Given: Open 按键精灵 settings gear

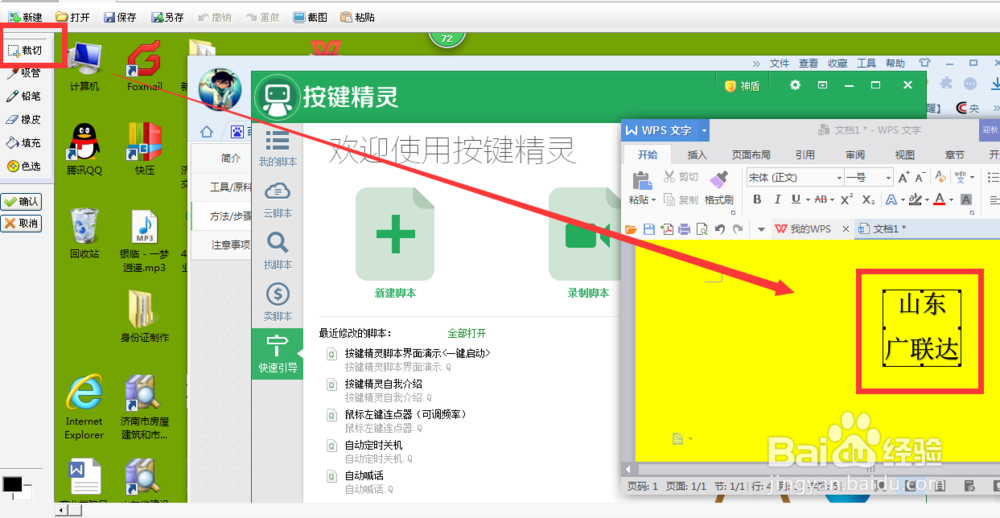Looking at the screenshot, I should click(795, 85).
